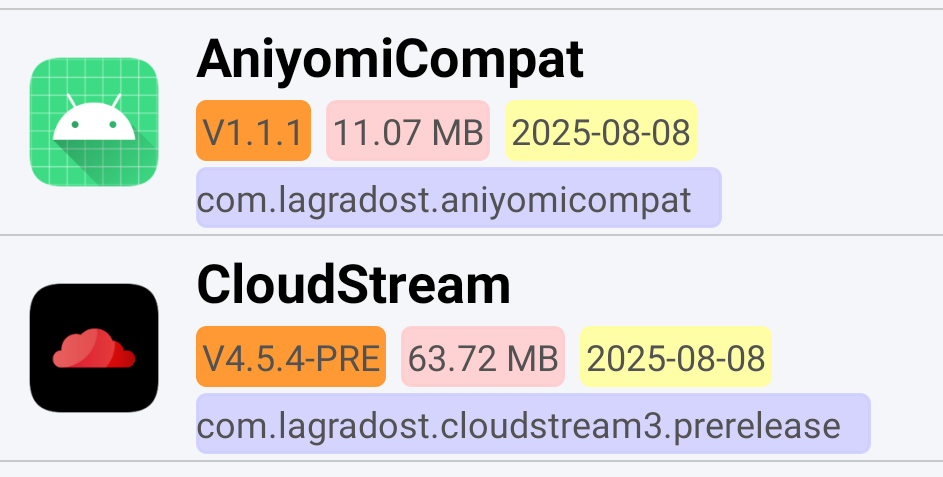Viewport: 943px width, 477px height.
Task: Select the pink 11.07 MB size tag
Action: (x=407, y=131)
